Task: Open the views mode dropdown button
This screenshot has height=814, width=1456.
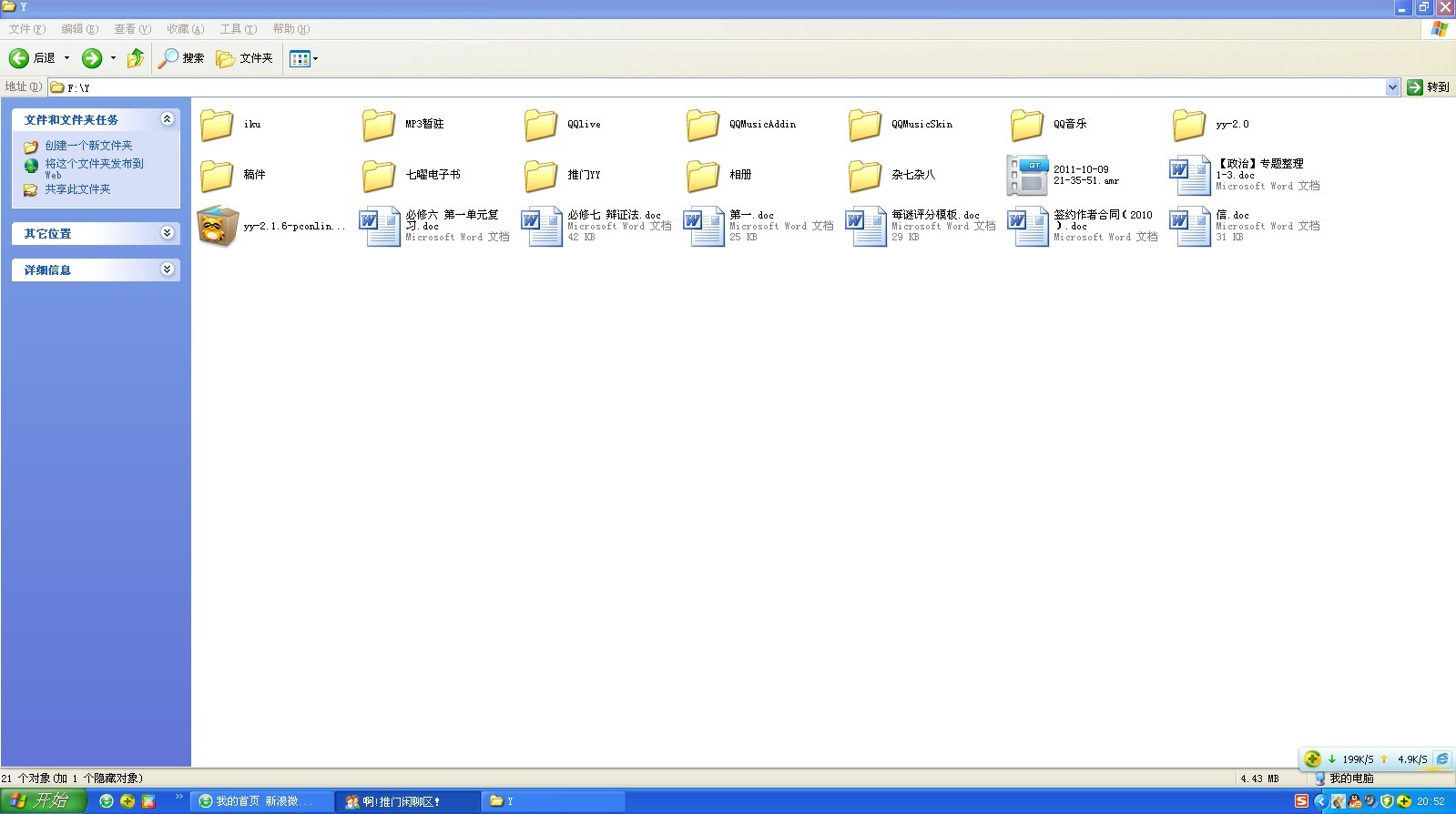Action: (304, 58)
